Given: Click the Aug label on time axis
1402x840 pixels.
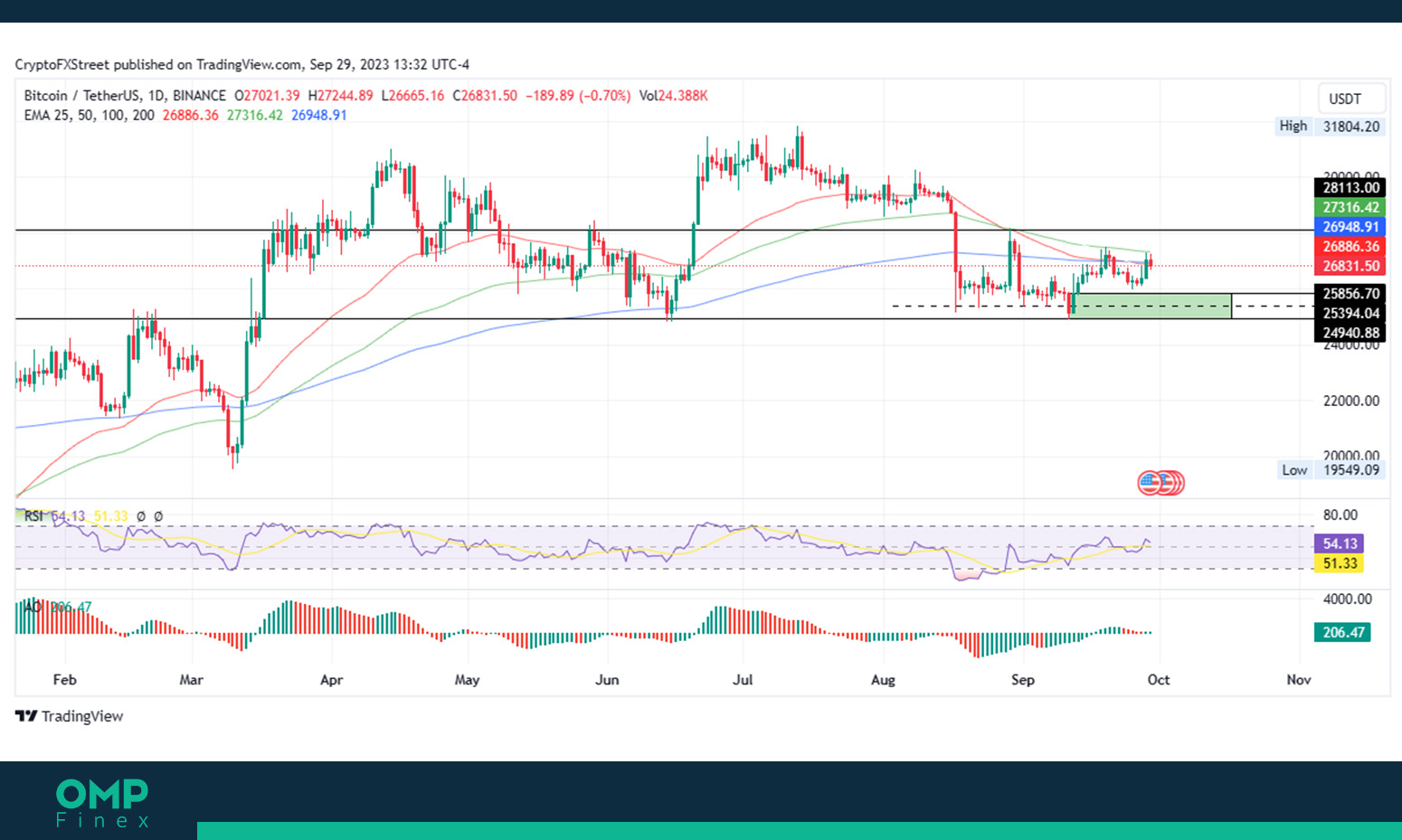Looking at the screenshot, I should [x=883, y=680].
